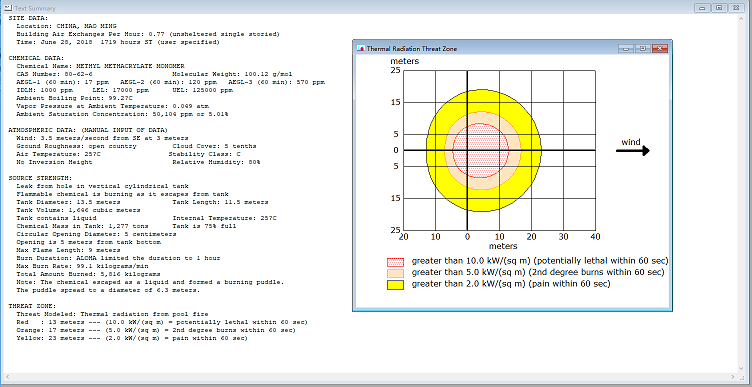Click the red 10.0 kW legend swatch

pyautogui.click(x=396, y=262)
